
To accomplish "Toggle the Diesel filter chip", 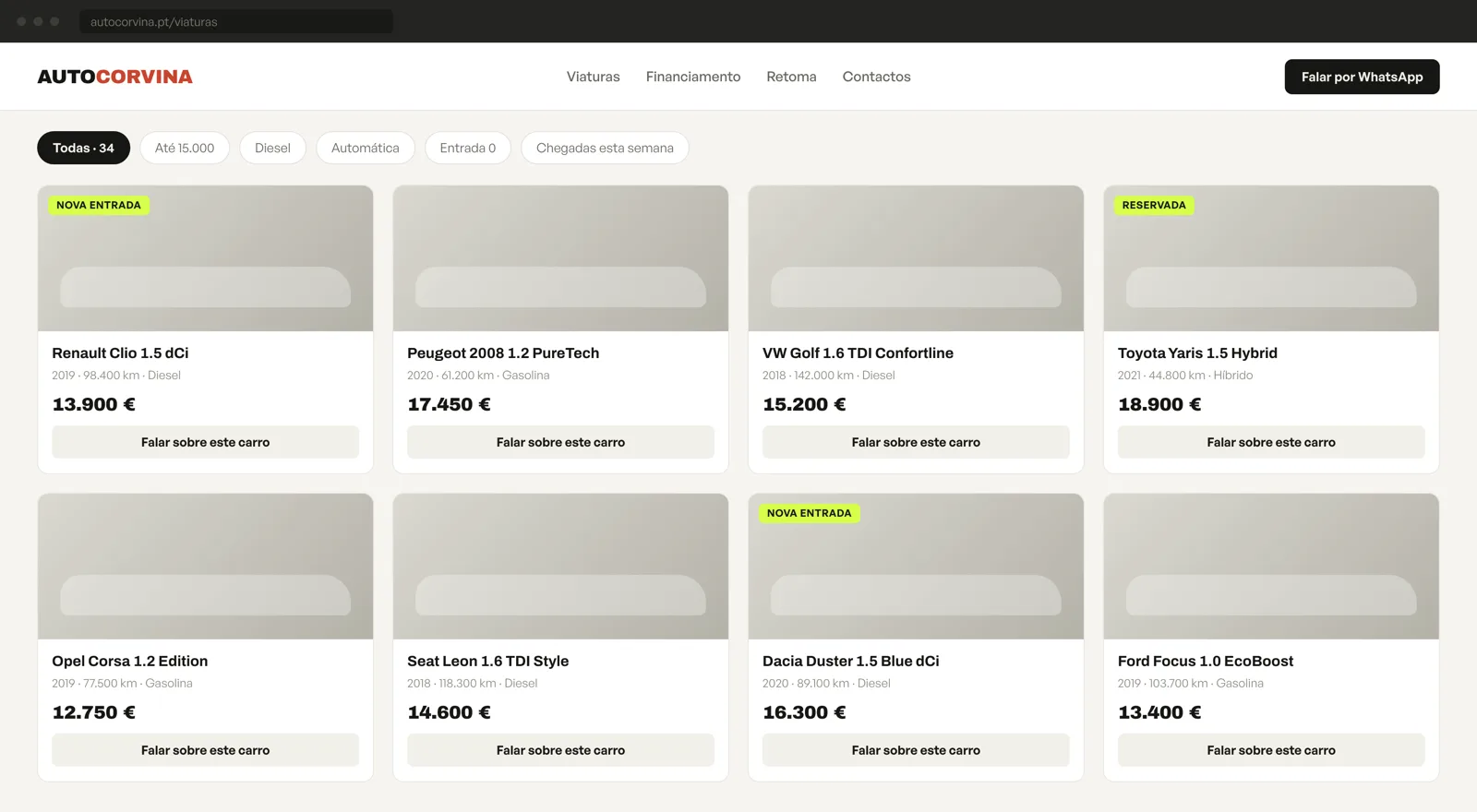I will click(272, 148).
